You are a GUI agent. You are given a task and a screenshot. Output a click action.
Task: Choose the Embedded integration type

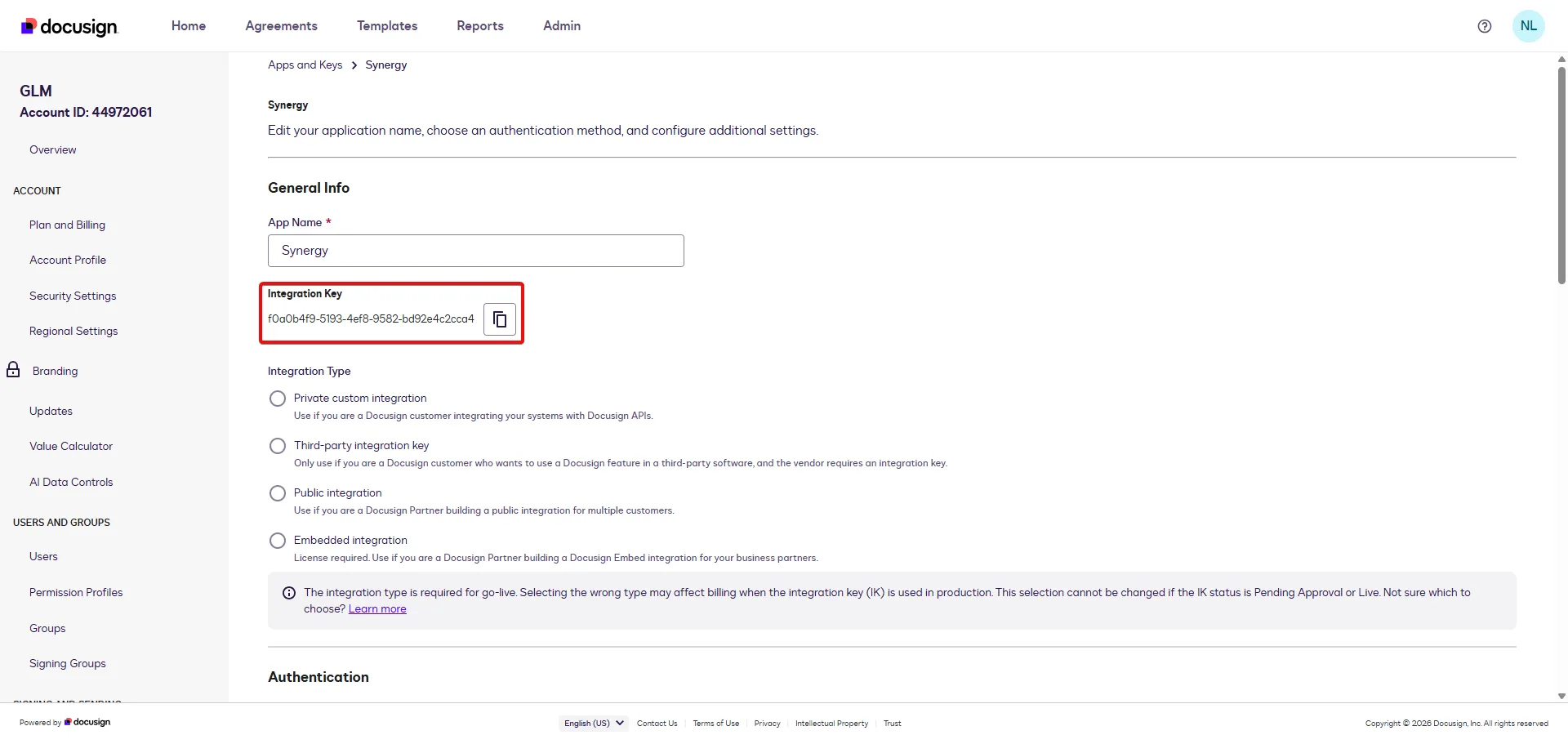277,540
